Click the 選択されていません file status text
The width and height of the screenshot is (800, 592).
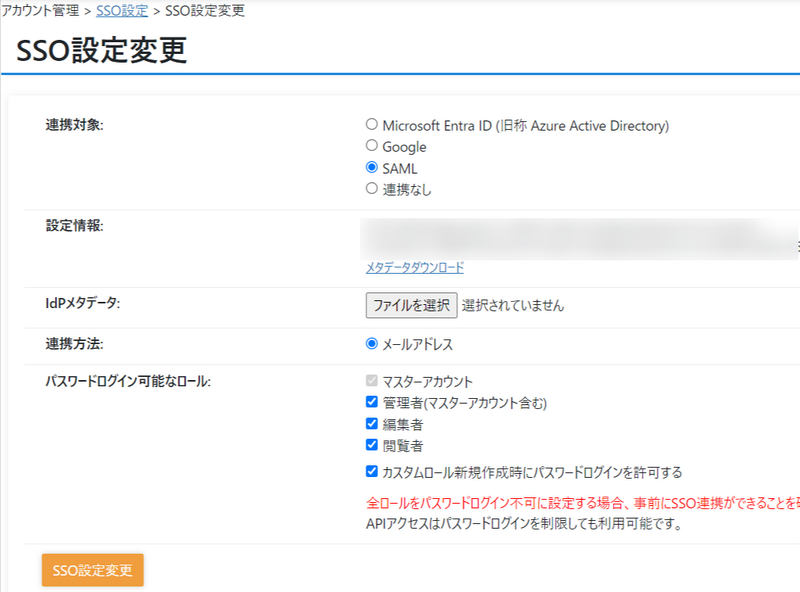coord(512,306)
